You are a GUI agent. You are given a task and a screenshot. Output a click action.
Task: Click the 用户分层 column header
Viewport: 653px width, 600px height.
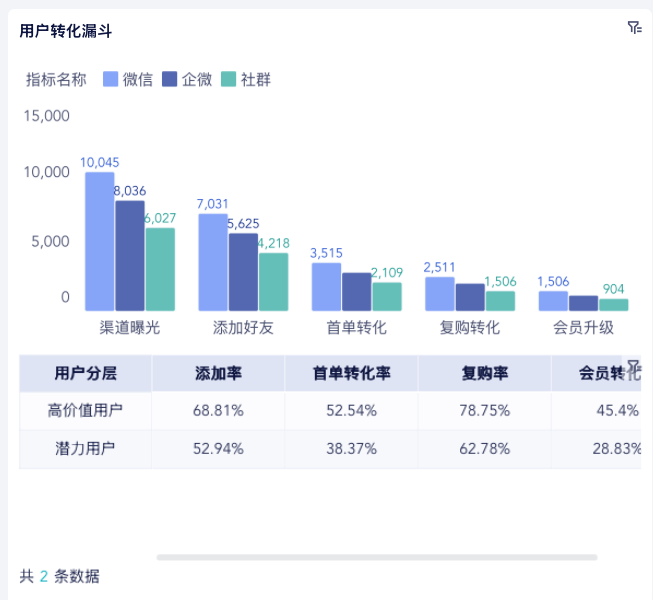click(x=85, y=373)
